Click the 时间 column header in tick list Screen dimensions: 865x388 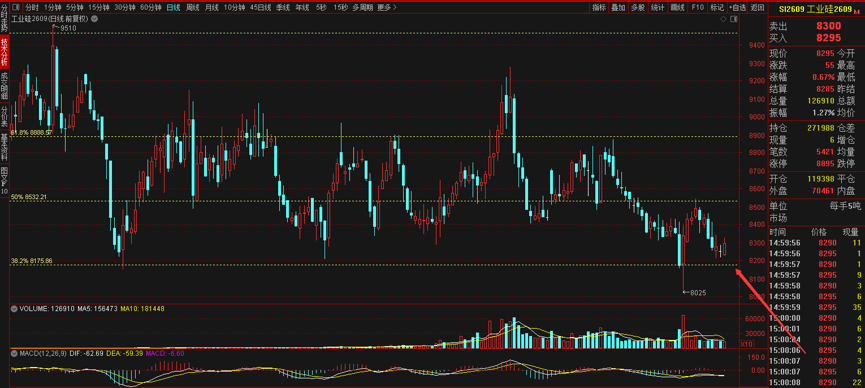tap(777, 231)
